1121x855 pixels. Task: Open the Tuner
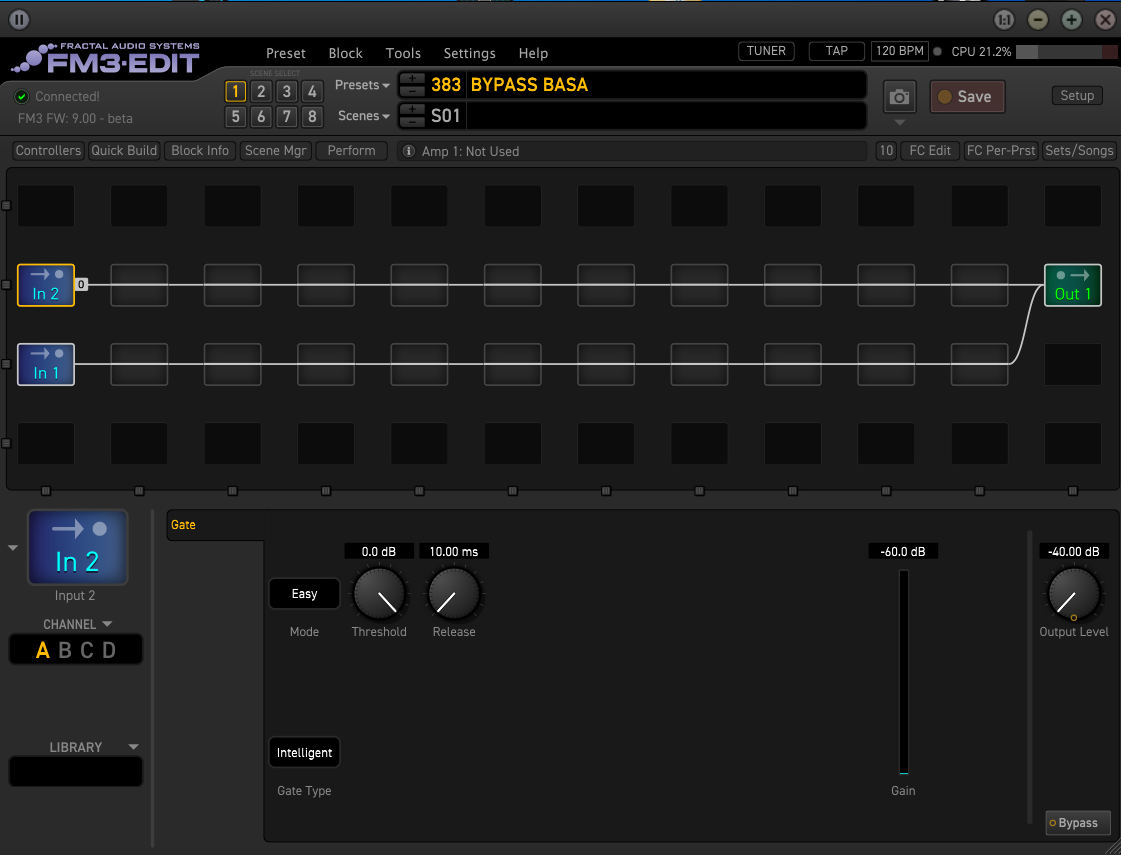(766, 51)
